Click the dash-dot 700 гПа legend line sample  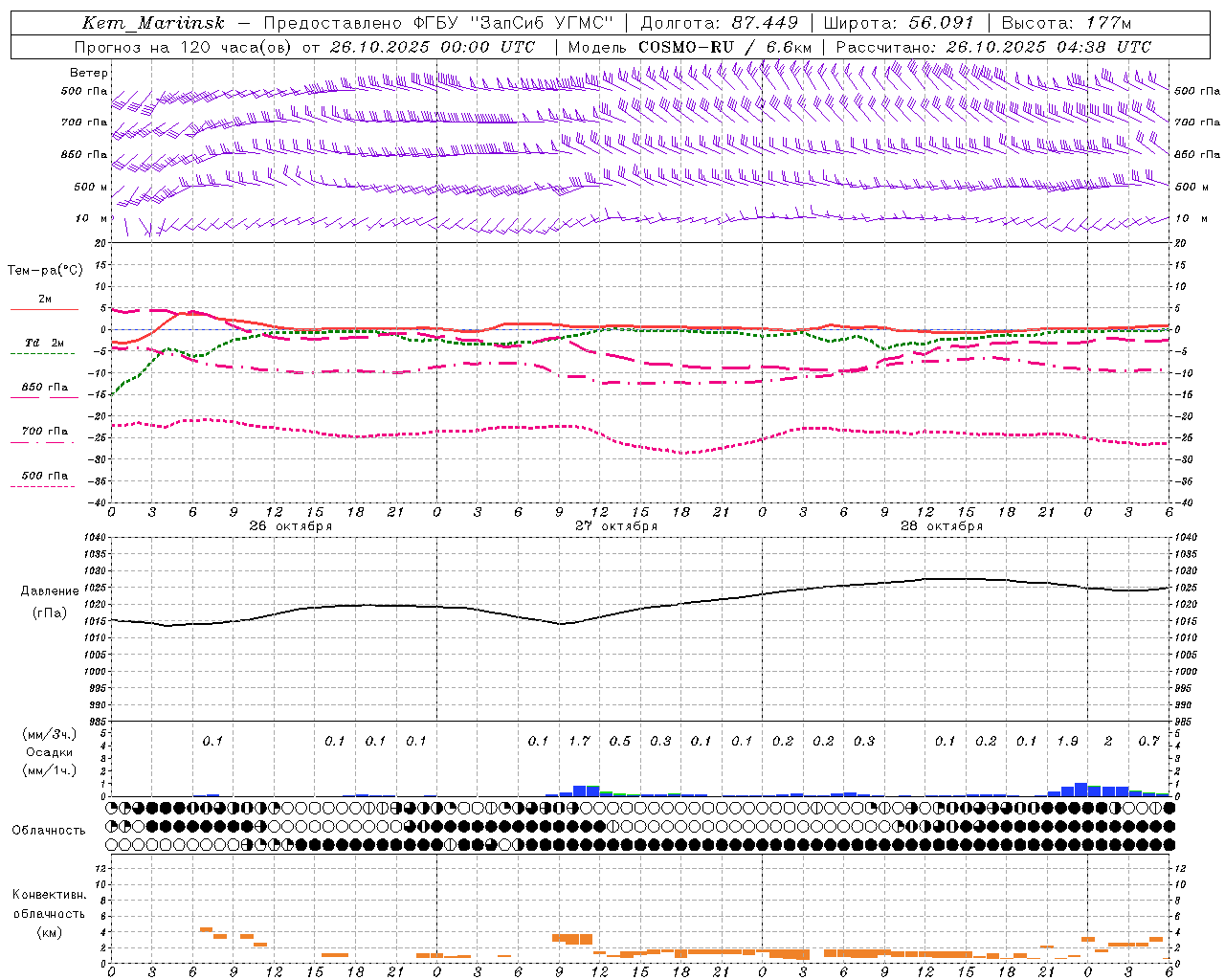(43, 442)
